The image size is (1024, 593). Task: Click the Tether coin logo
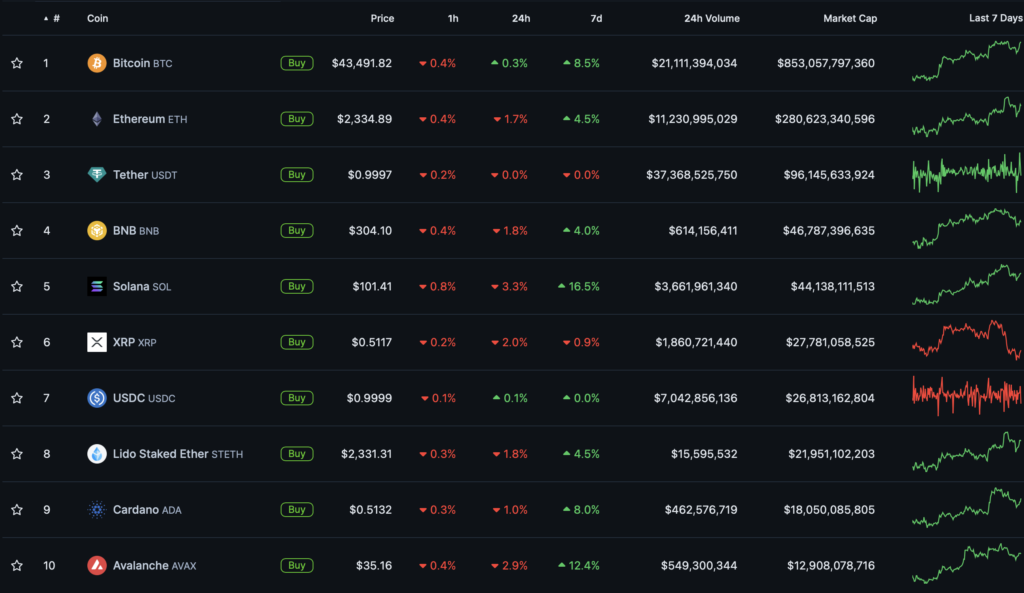(97, 175)
